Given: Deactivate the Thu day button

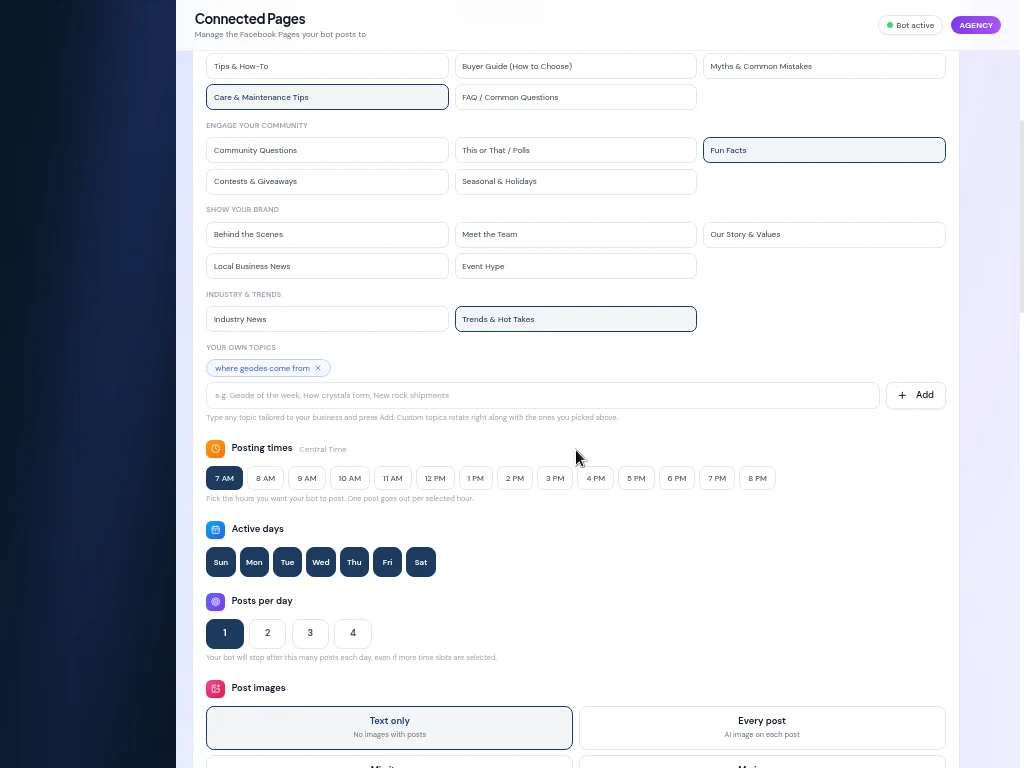Looking at the screenshot, I should 354,562.
